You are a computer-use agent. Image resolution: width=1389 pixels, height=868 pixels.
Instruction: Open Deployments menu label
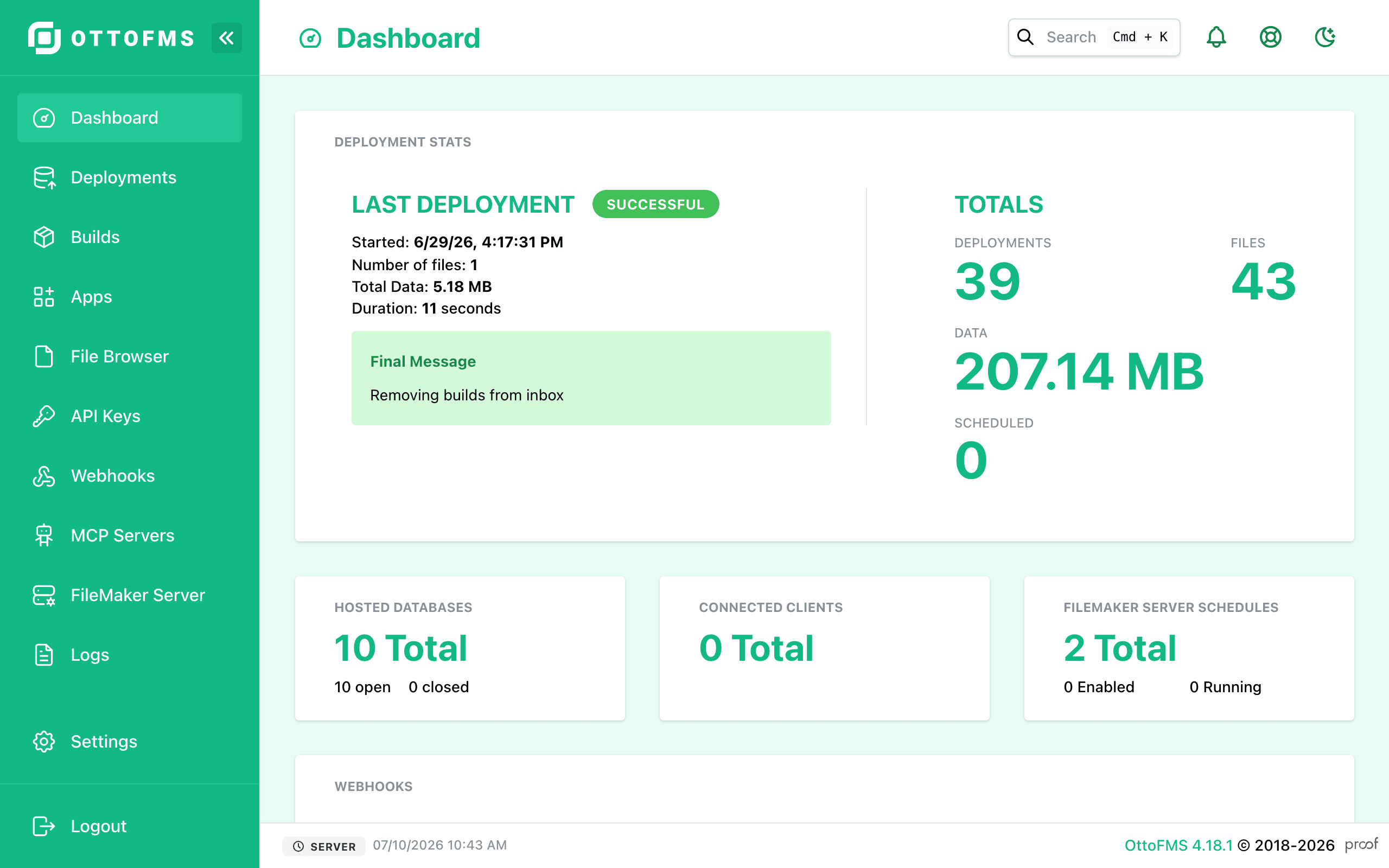(123, 177)
